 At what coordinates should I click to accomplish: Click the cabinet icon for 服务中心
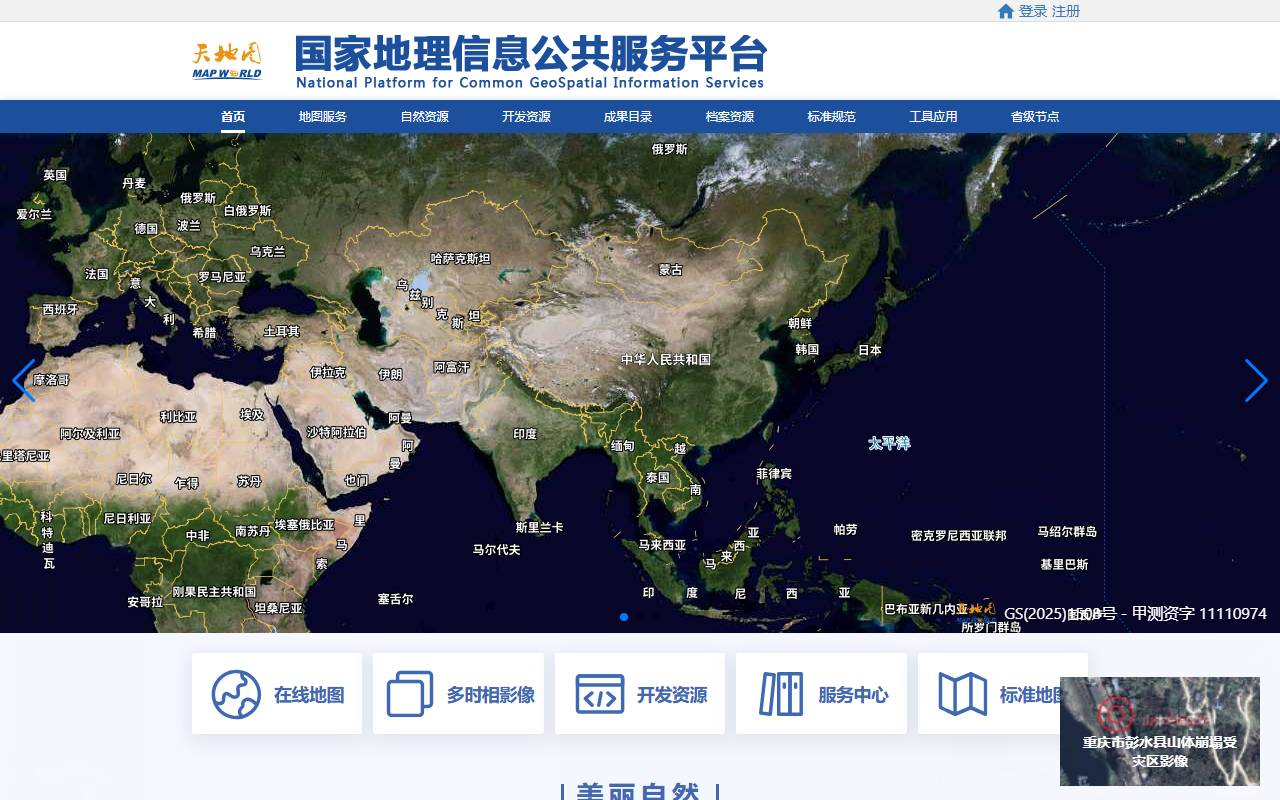pos(781,694)
